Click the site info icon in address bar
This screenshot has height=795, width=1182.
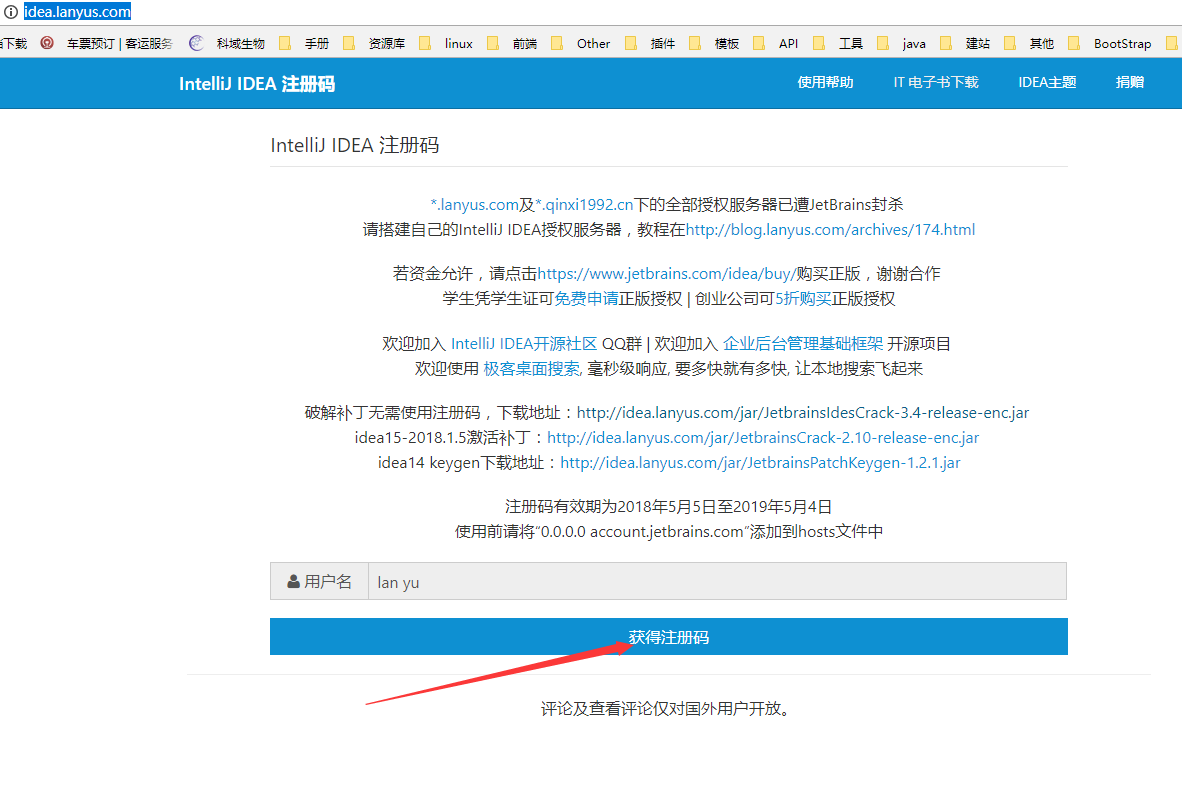pyautogui.click(x=11, y=11)
